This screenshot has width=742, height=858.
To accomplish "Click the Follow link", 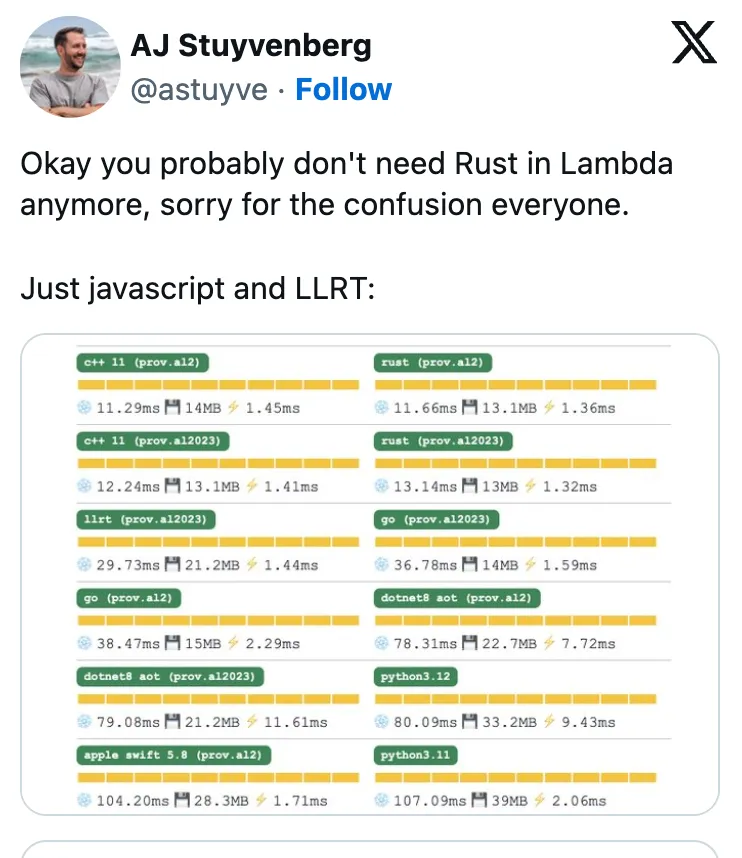I will tap(344, 90).
